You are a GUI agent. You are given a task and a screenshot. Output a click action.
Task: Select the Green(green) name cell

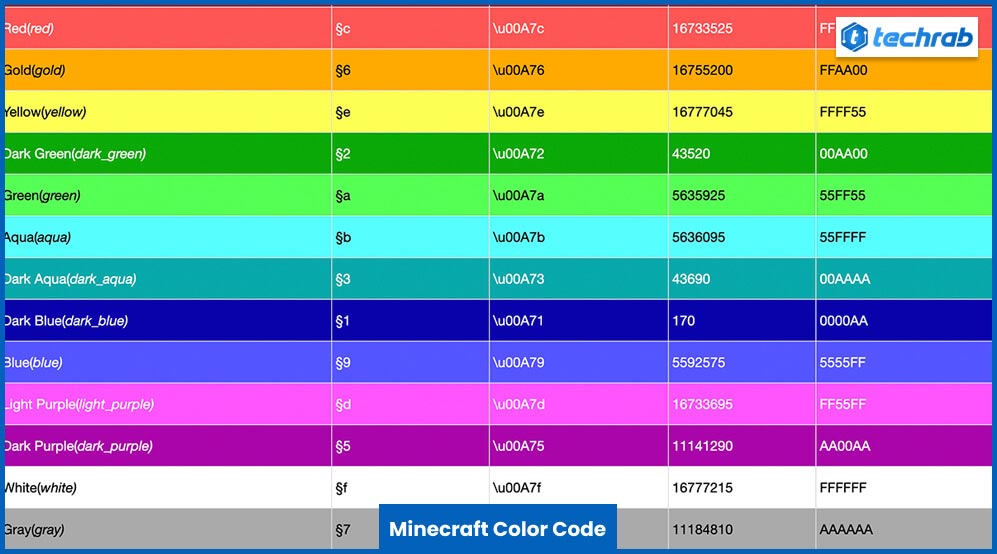coord(168,195)
